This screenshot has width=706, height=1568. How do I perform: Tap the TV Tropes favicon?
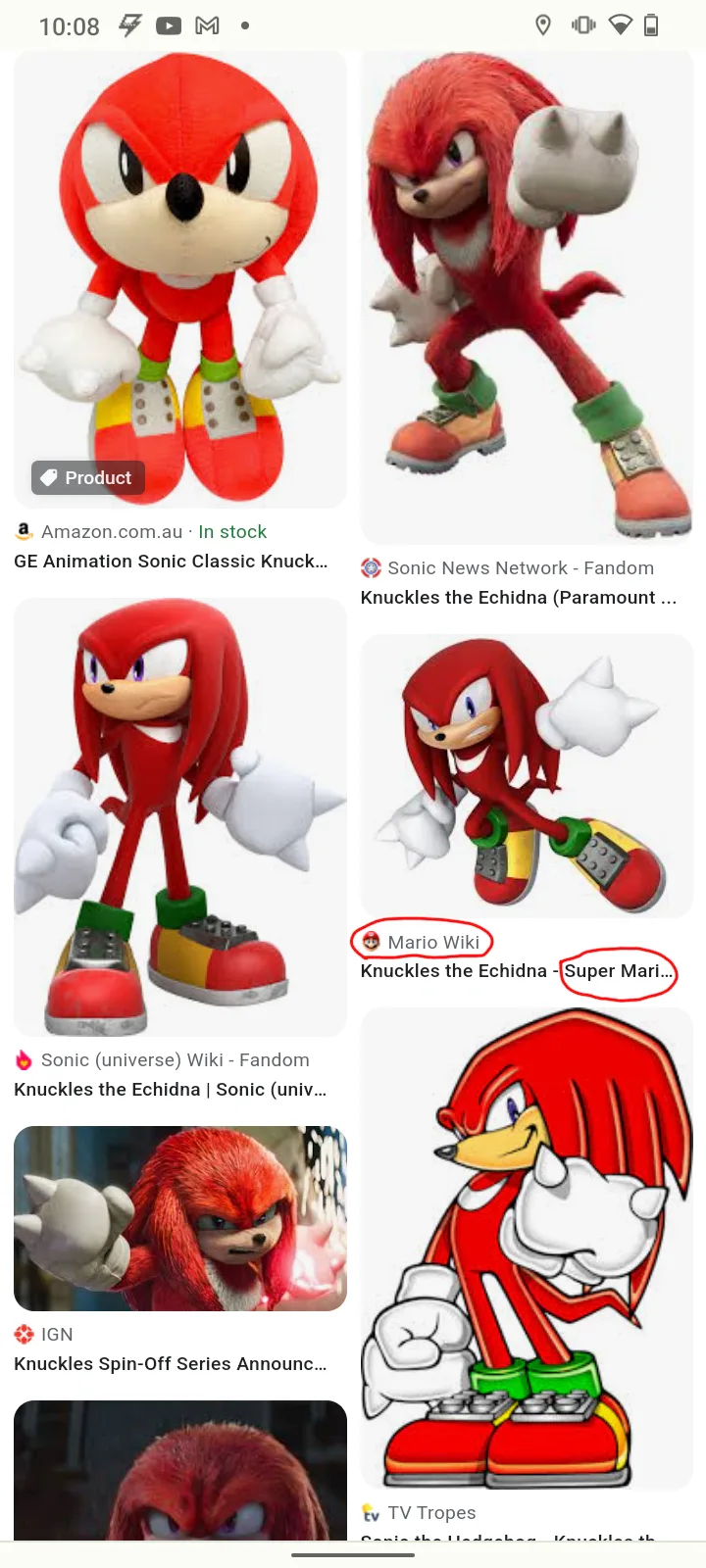point(371,1512)
